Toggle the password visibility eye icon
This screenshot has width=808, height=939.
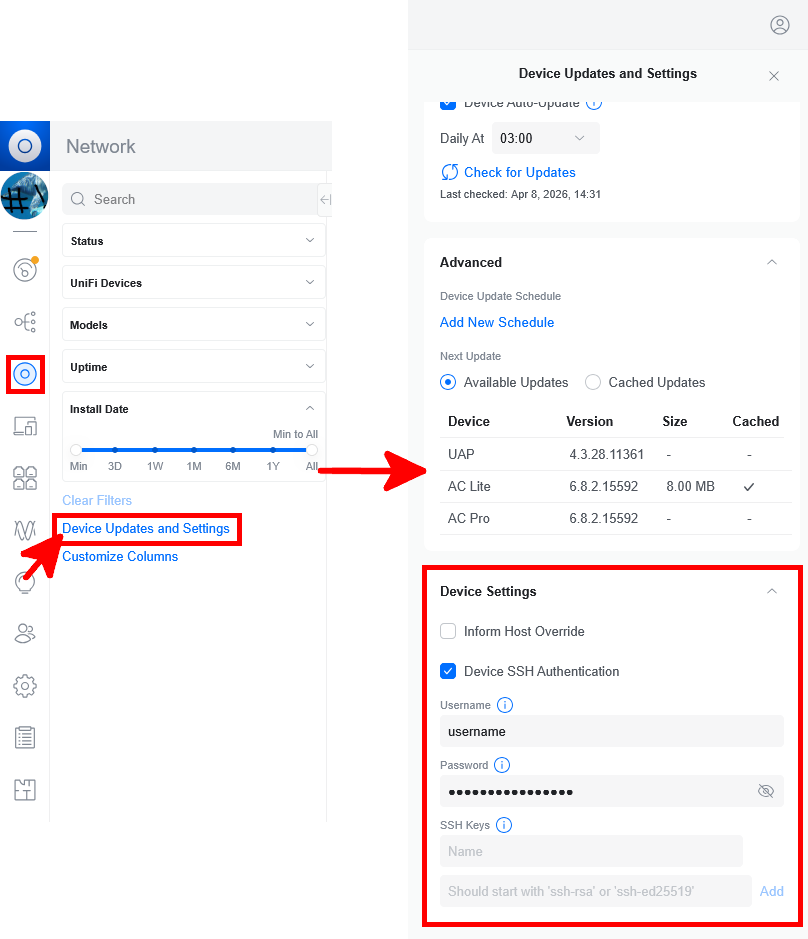[x=766, y=791]
